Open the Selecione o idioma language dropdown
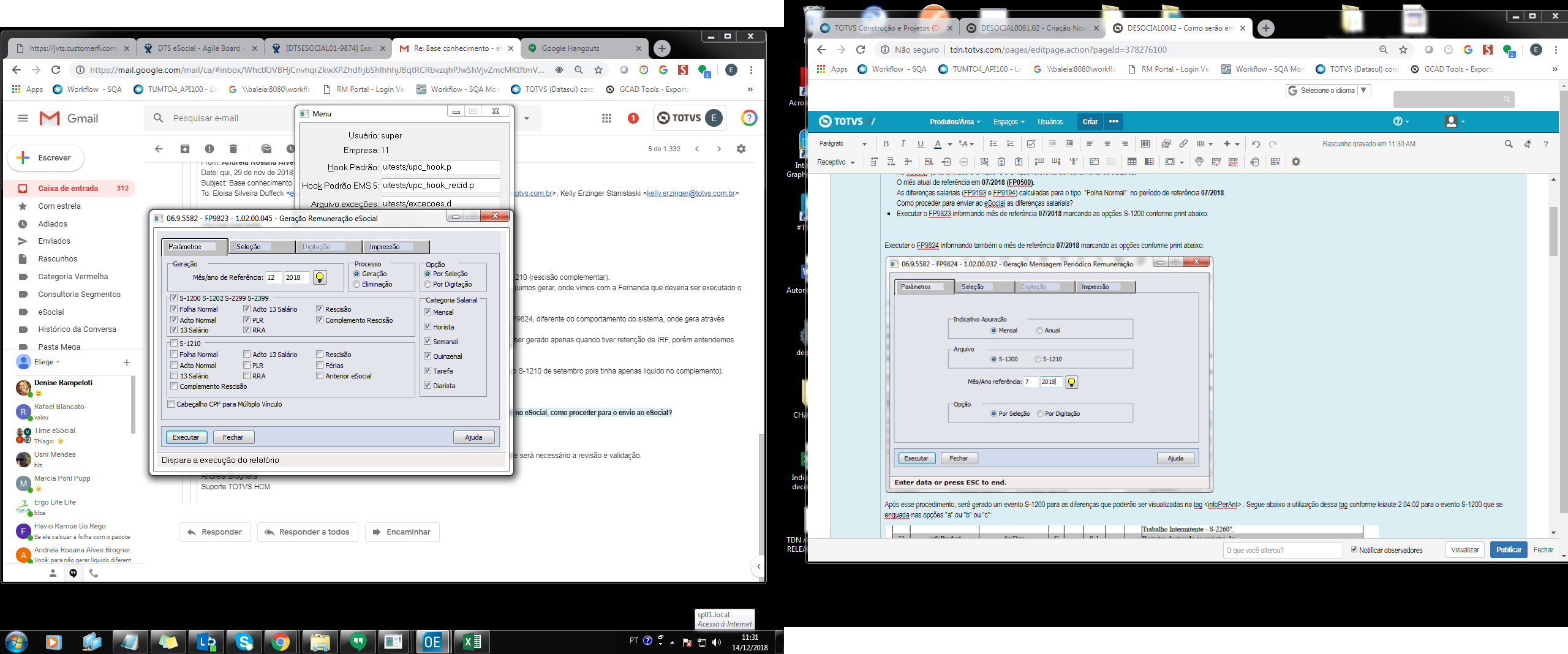Screen dimensions: 1568x654 click(x=1328, y=91)
